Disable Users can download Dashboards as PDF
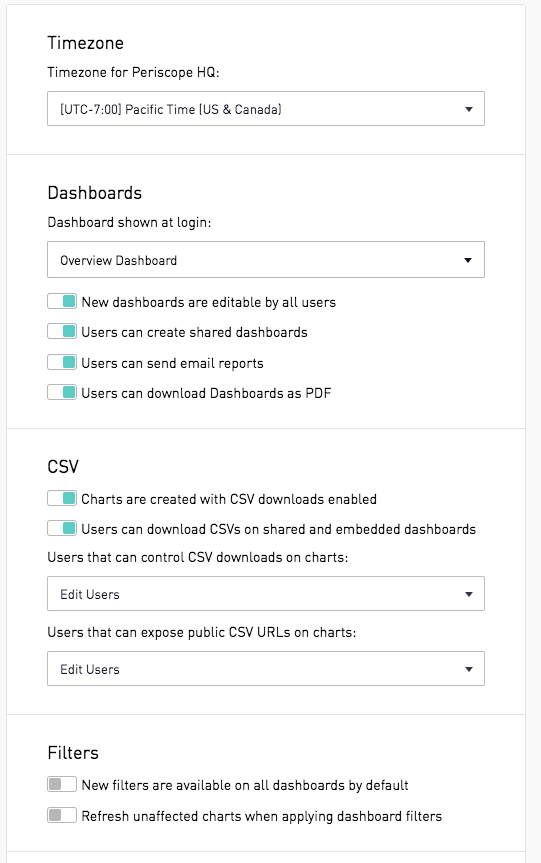 pyautogui.click(x=62, y=392)
